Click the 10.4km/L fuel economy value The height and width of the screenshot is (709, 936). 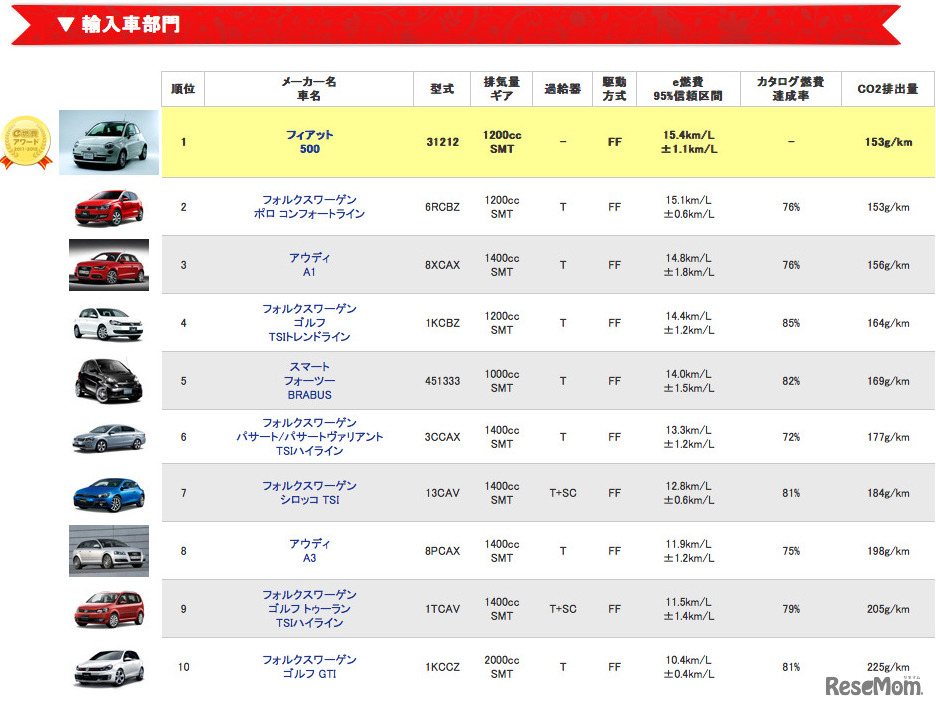click(x=688, y=659)
